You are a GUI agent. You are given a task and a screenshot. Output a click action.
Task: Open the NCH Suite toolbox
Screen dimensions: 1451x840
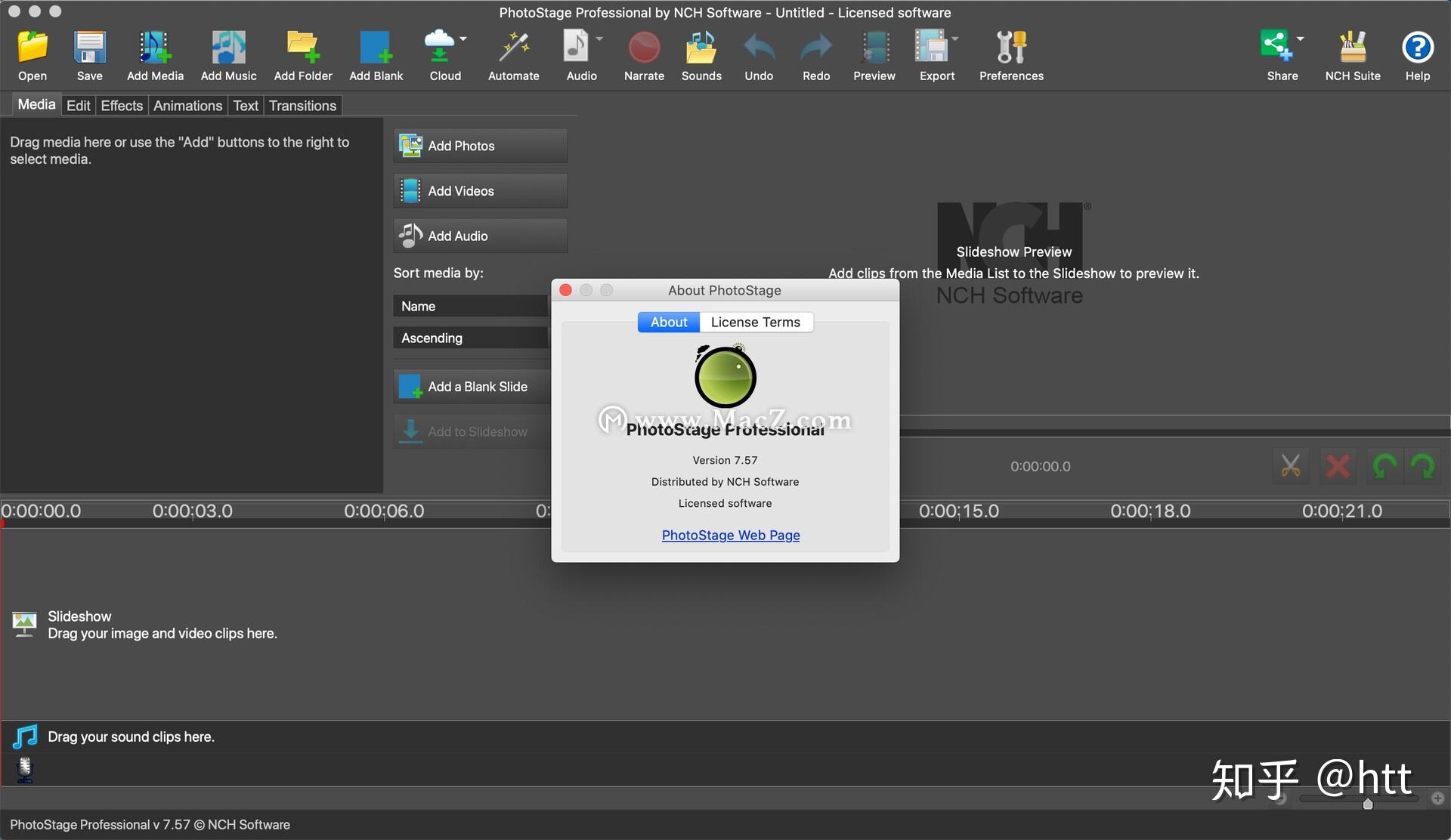tap(1353, 48)
